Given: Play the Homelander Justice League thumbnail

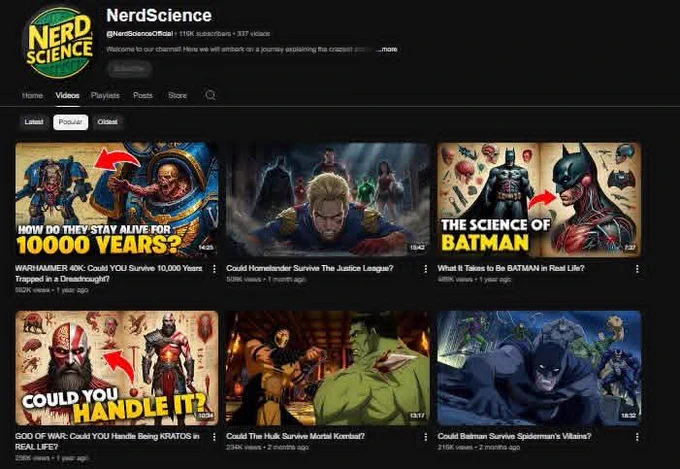Looking at the screenshot, I should click(328, 200).
